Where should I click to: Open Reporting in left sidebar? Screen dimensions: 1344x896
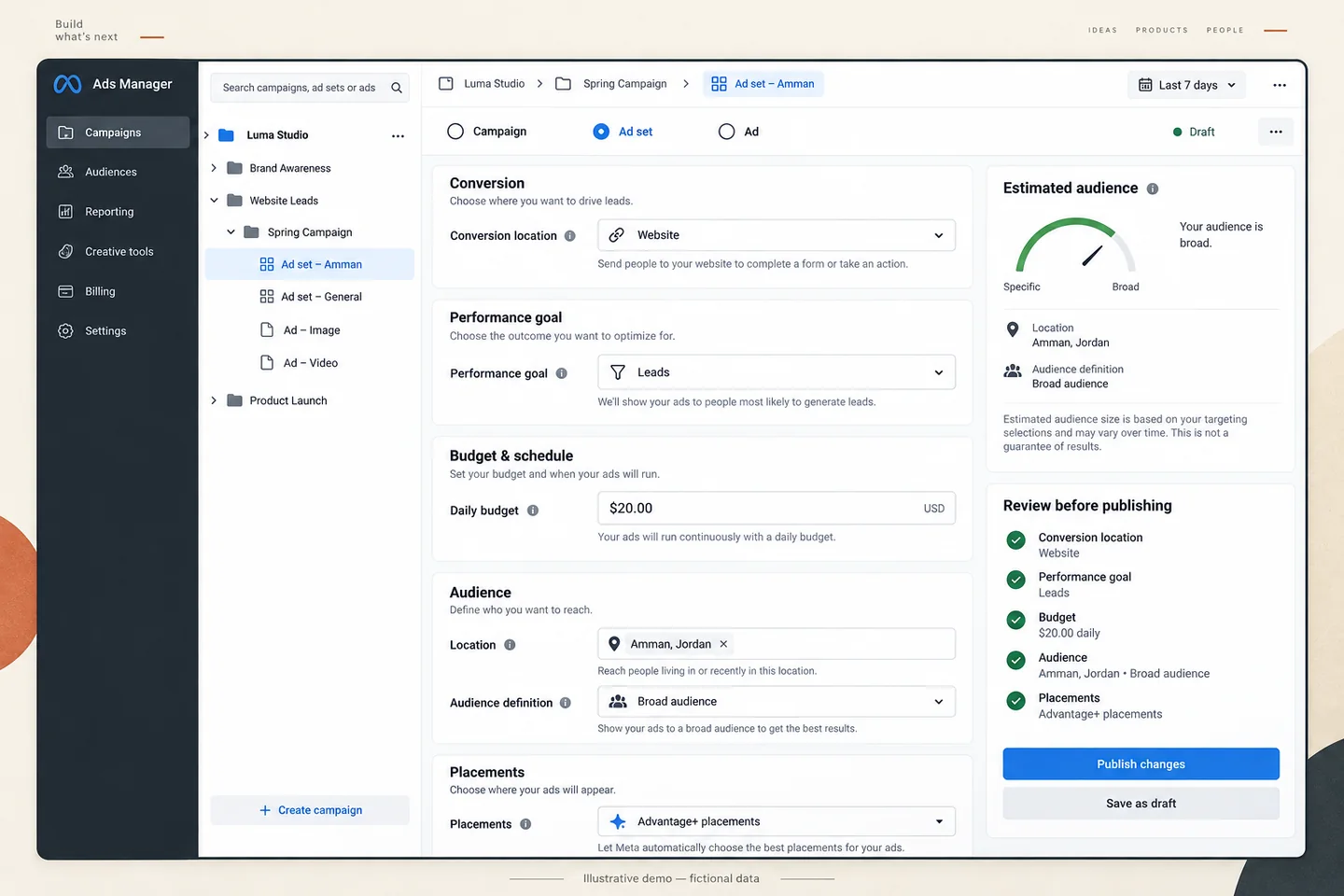point(118,212)
